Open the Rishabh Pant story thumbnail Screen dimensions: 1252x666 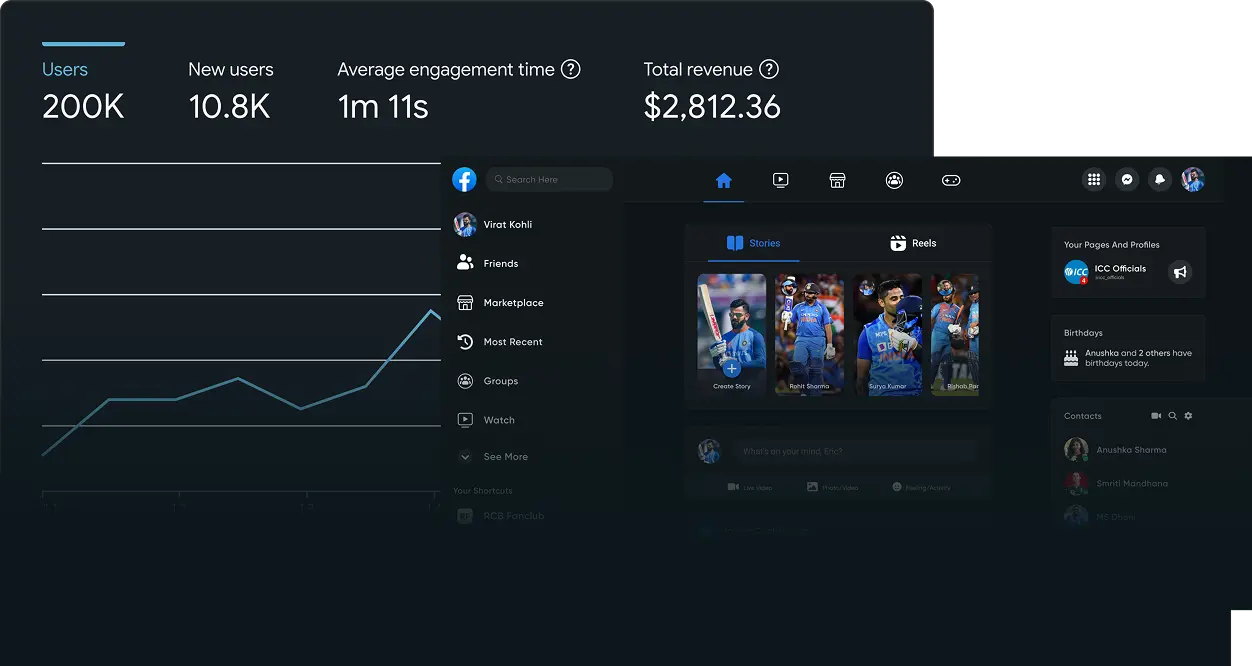point(955,335)
